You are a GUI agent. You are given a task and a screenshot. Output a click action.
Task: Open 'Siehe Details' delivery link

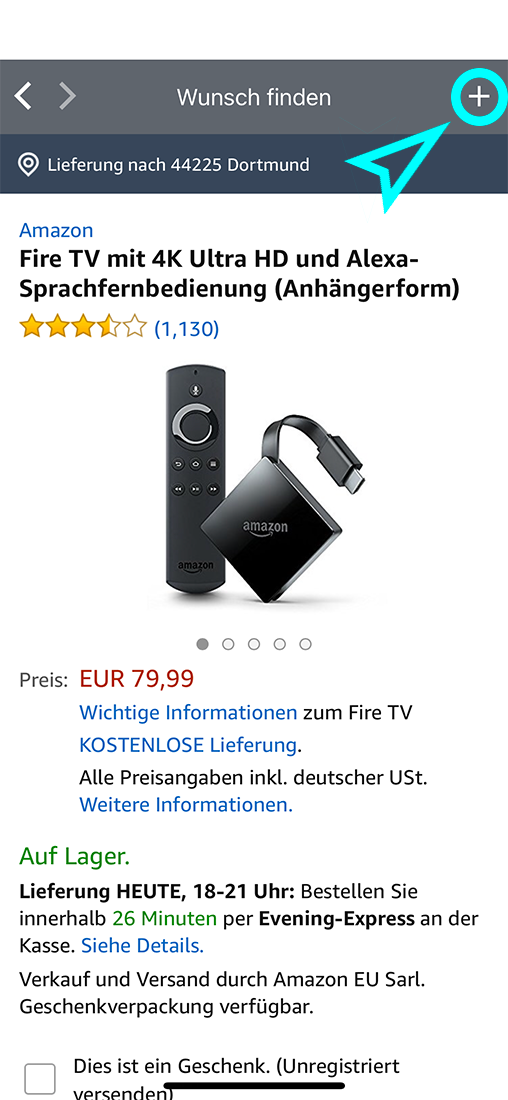[x=142, y=946]
